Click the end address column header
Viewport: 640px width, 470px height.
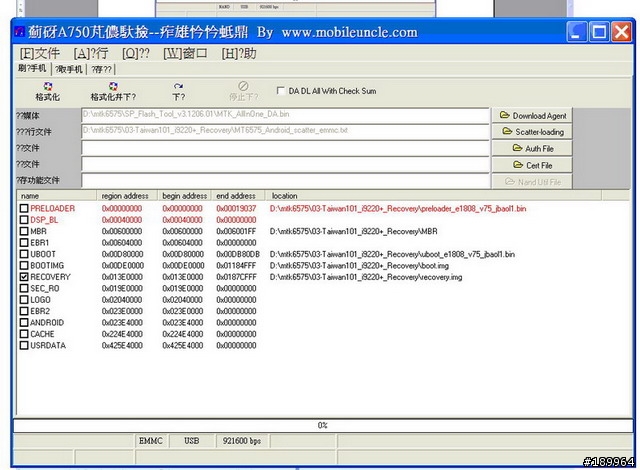click(238, 196)
